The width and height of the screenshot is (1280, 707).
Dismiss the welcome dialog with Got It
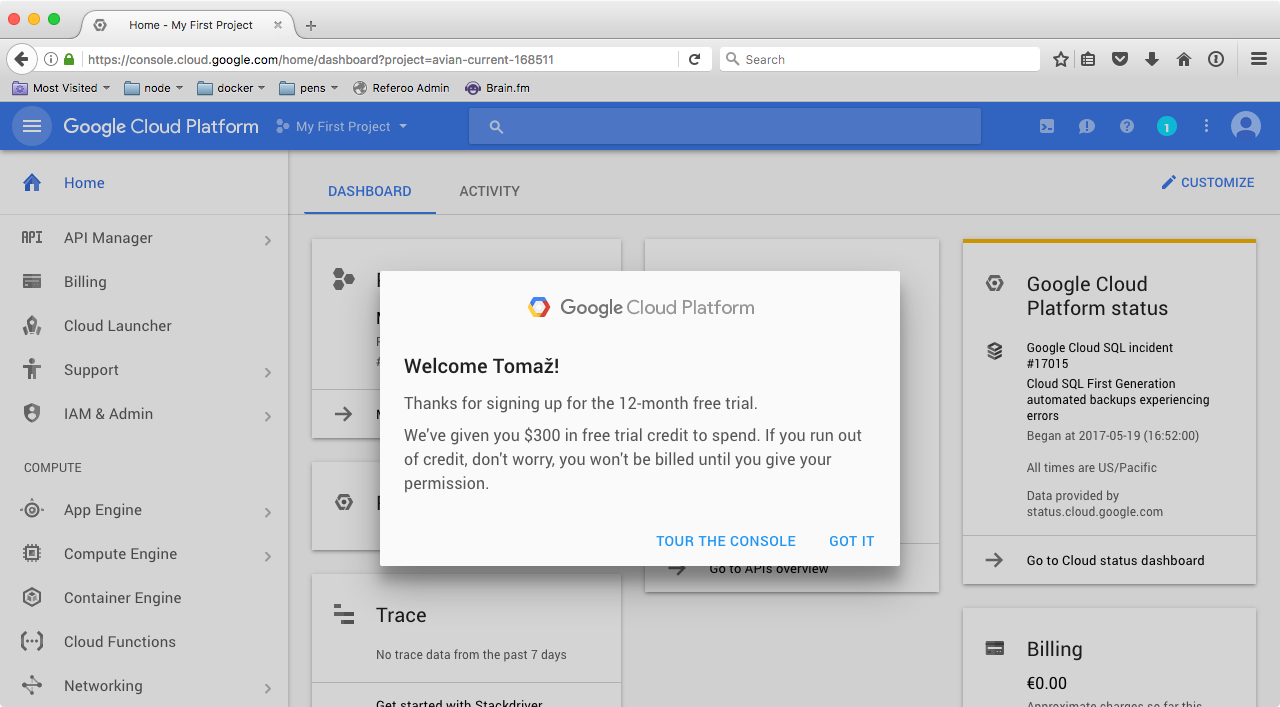coord(852,541)
